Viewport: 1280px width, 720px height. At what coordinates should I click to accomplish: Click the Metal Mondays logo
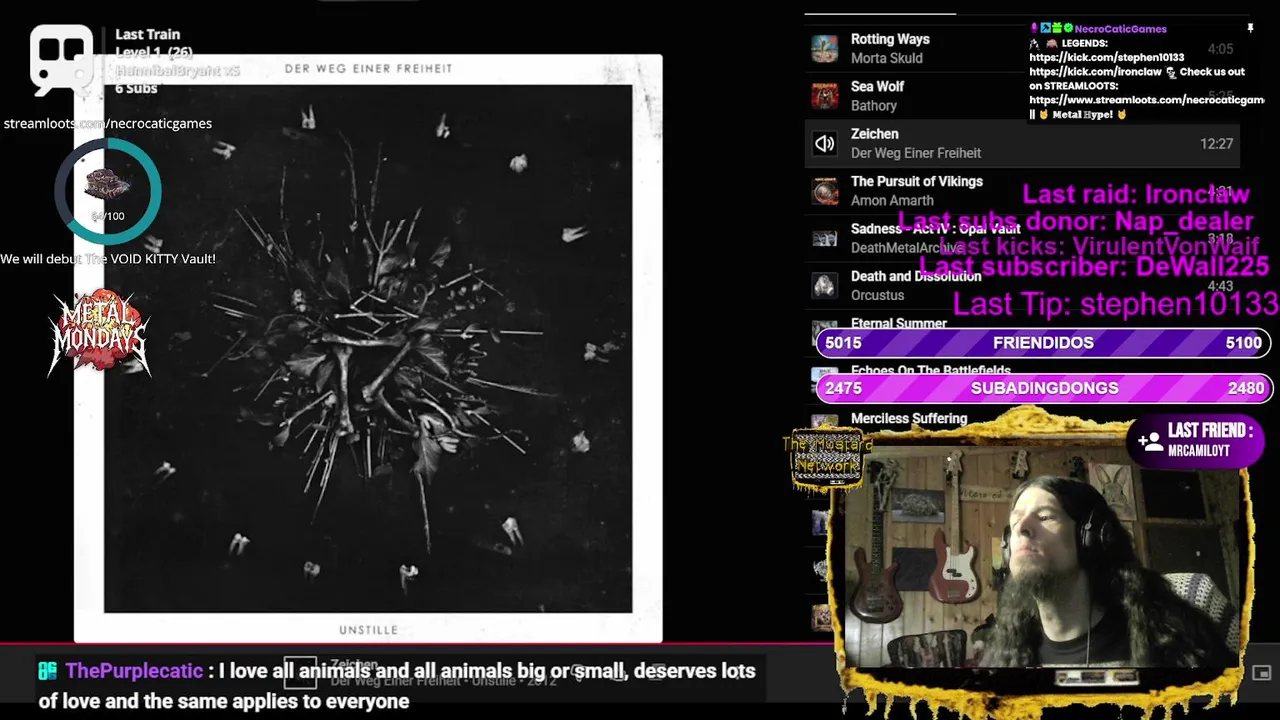tap(99, 333)
